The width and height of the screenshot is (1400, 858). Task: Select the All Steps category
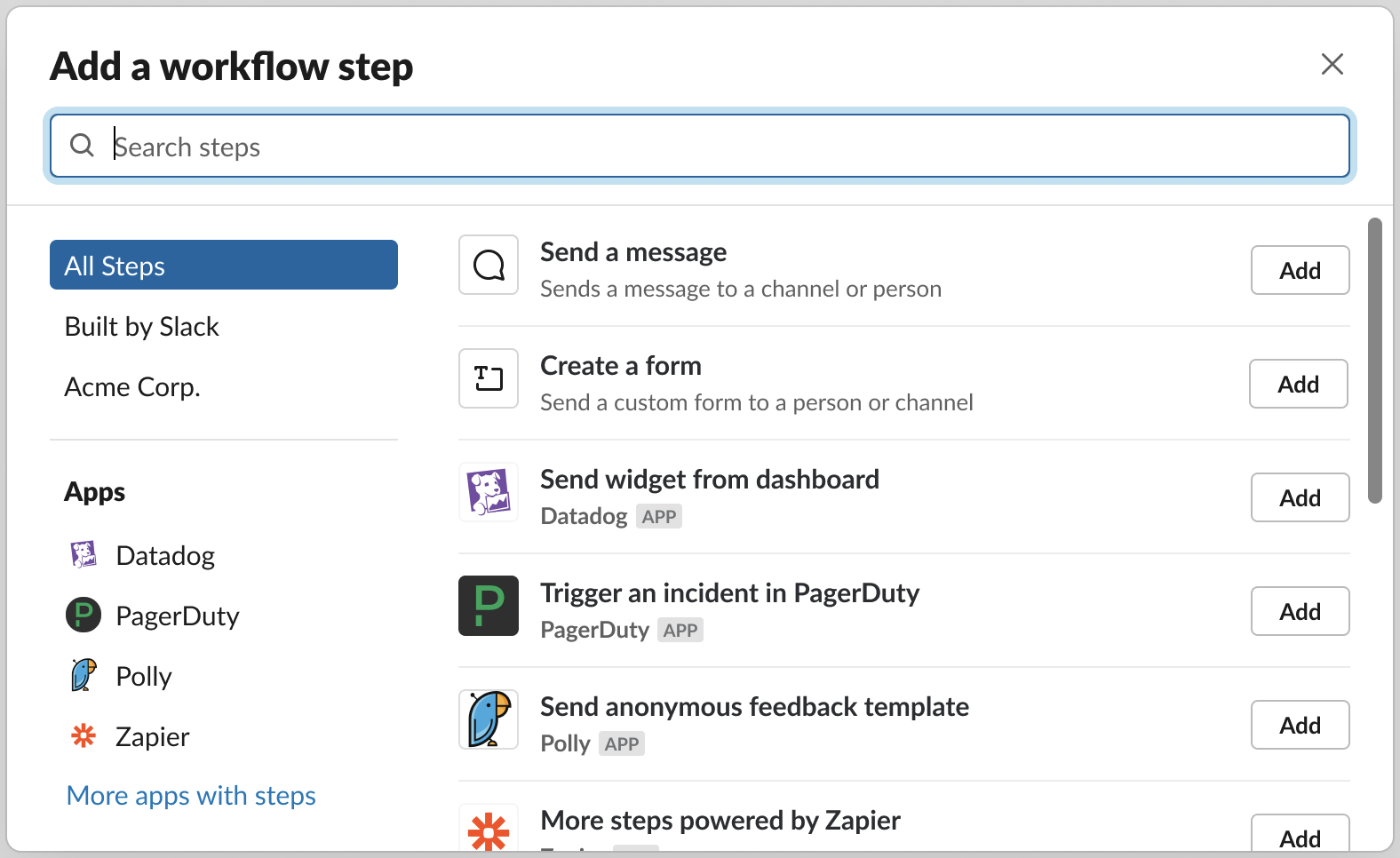click(223, 265)
